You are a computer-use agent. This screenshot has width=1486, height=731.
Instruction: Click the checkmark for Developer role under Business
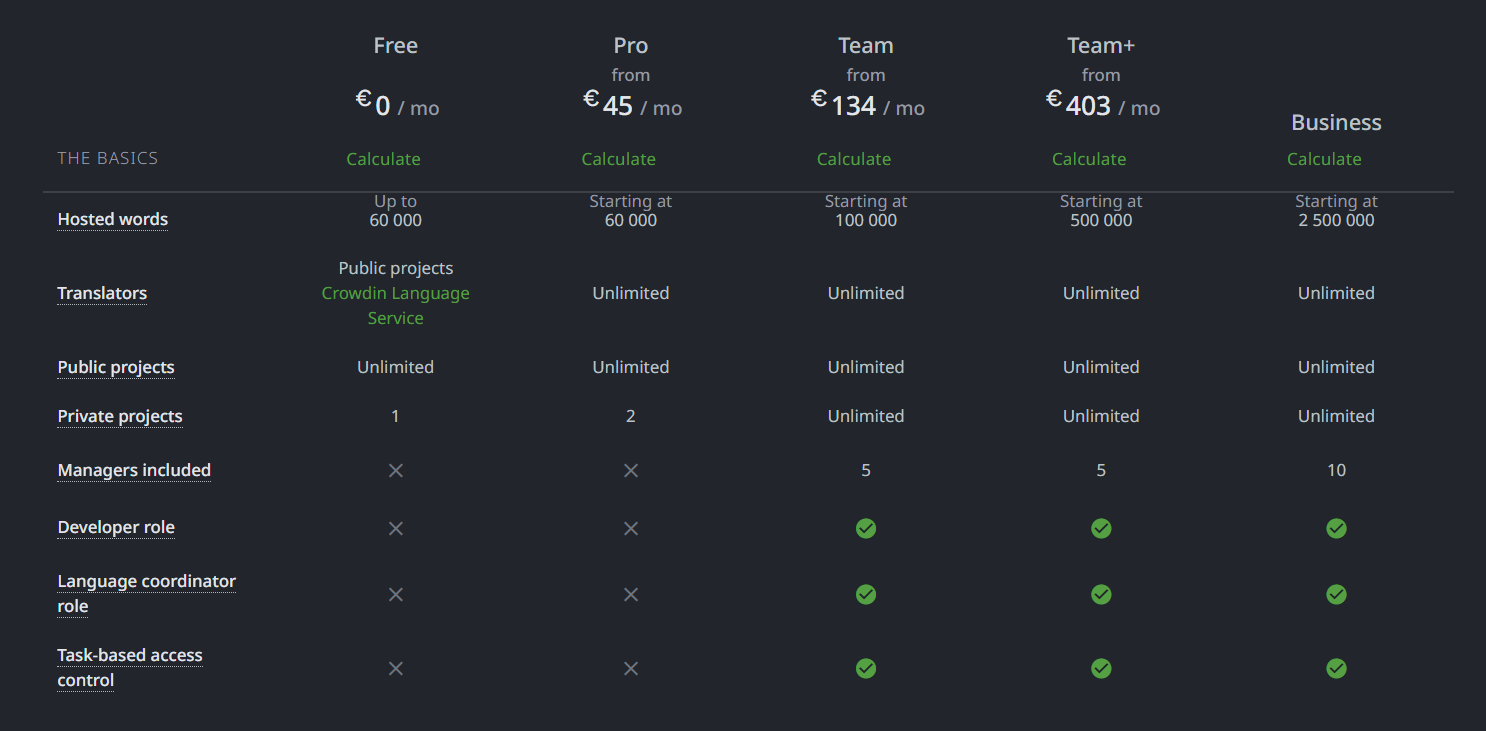1336,528
